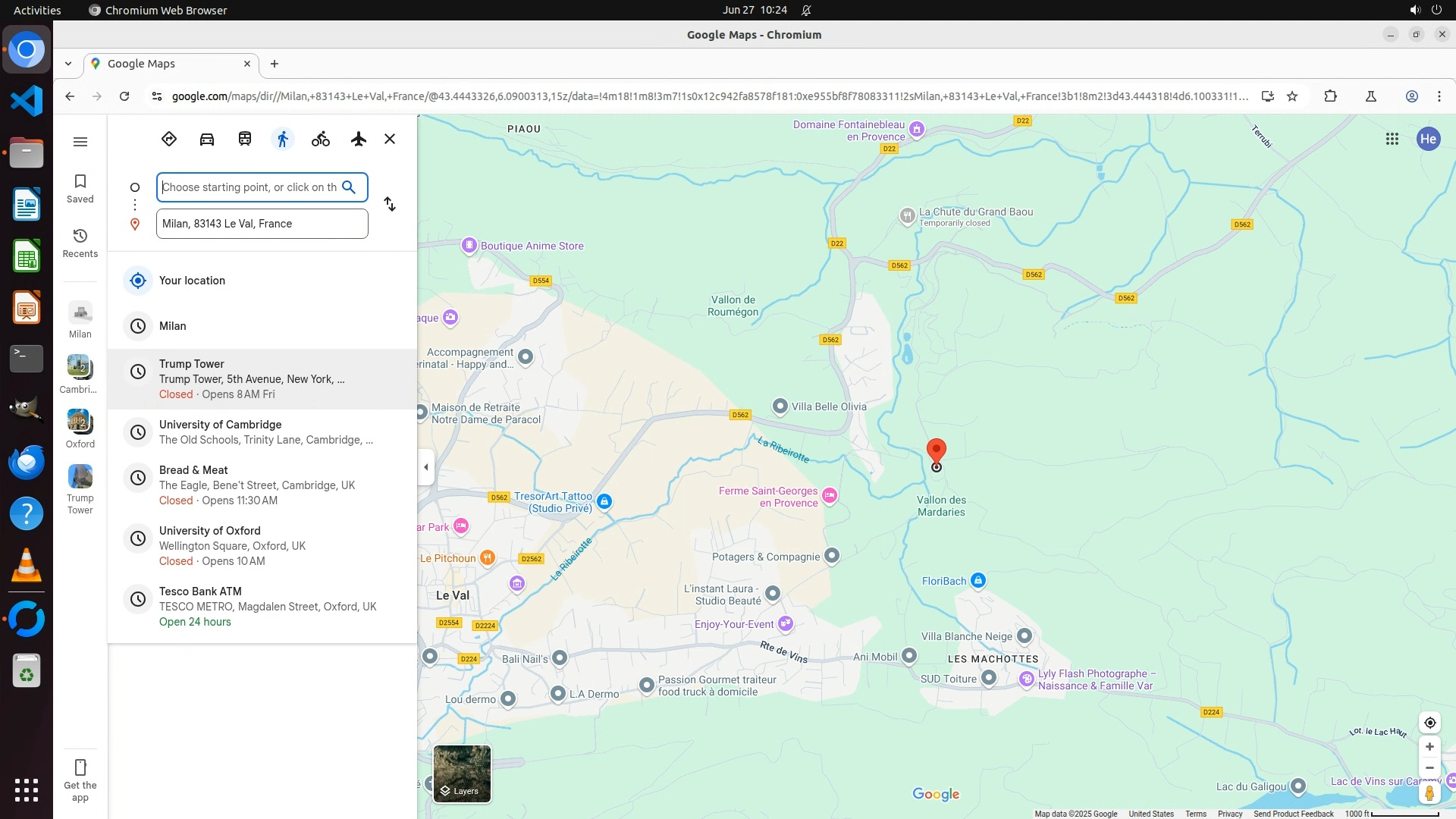Image resolution: width=1456 pixels, height=819 pixels.
Task: Open the hamburger main menu
Action: click(80, 142)
